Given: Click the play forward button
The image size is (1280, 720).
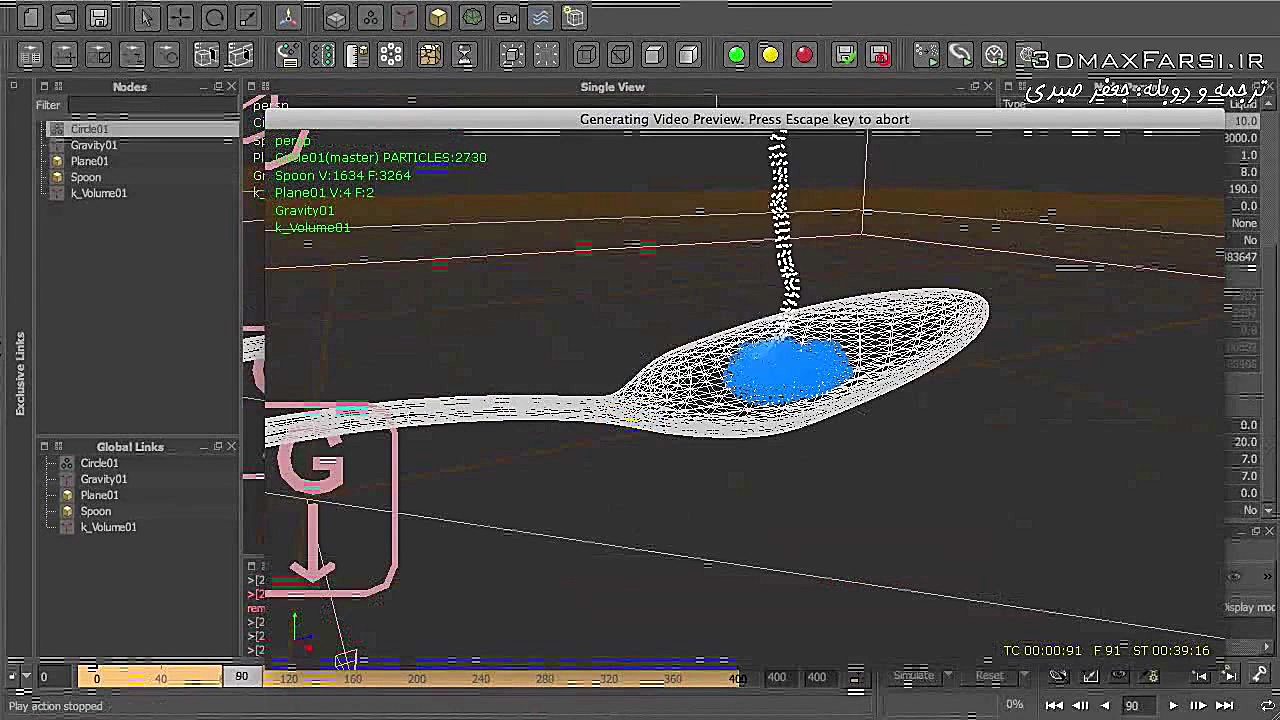Looking at the screenshot, I should click(1173, 705).
